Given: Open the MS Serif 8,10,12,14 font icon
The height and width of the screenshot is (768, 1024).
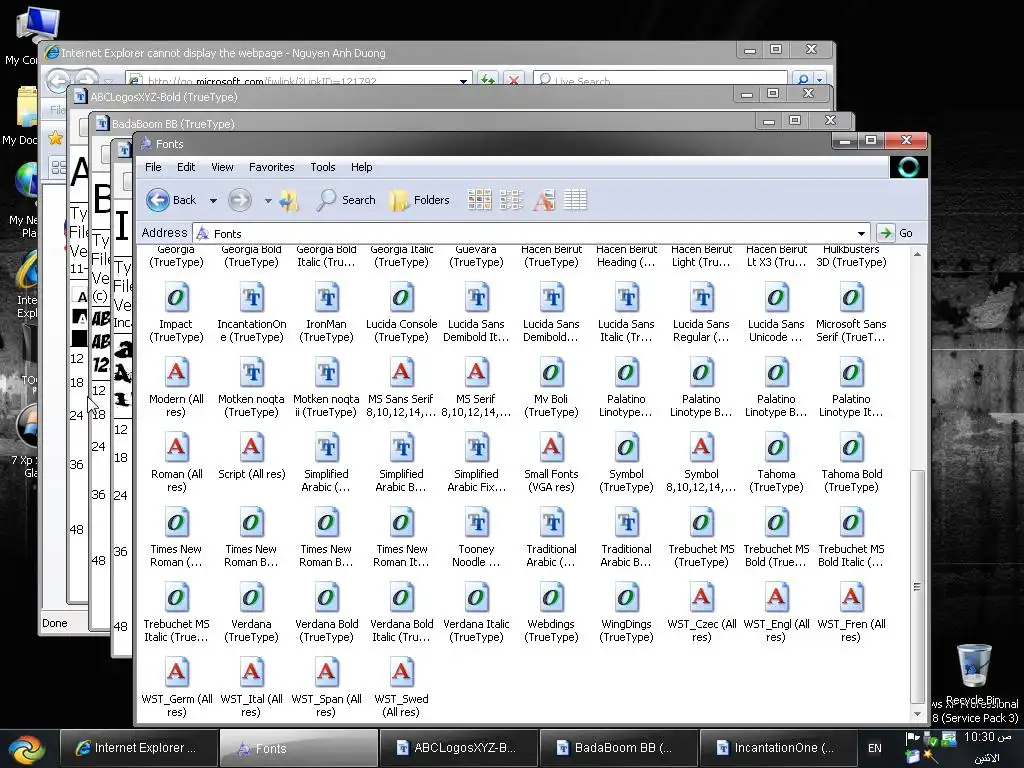Looking at the screenshot, I should [476, 374].
